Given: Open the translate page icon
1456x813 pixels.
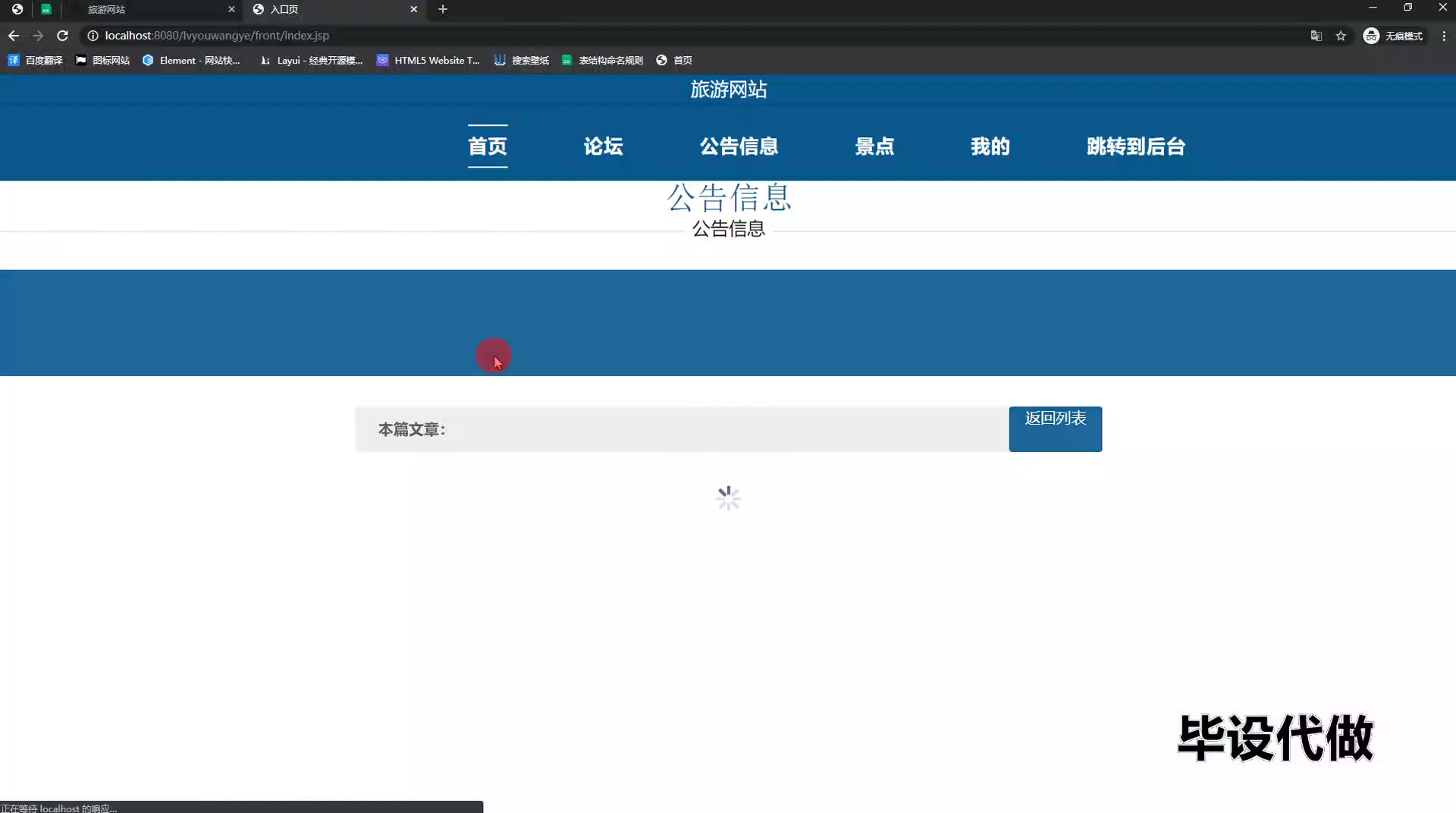Looking at the screenshot, I should tap(1316, 36).
